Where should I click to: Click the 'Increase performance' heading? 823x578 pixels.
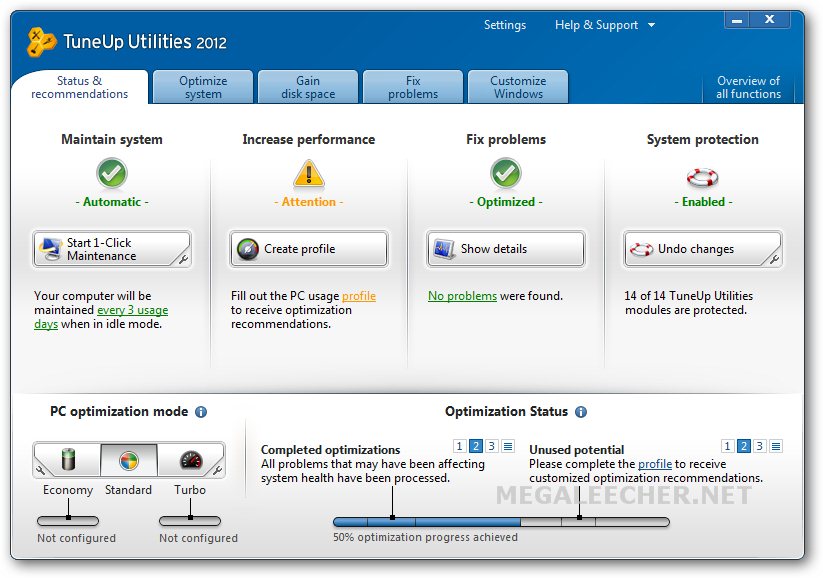click(309, 140)
